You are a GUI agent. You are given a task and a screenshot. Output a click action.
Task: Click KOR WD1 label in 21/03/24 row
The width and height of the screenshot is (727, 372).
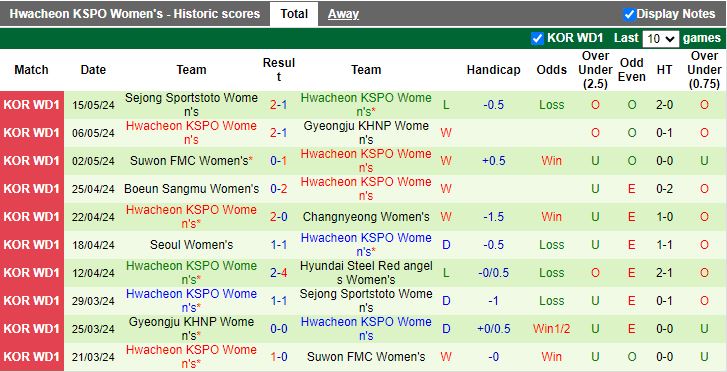coord(32,357)
